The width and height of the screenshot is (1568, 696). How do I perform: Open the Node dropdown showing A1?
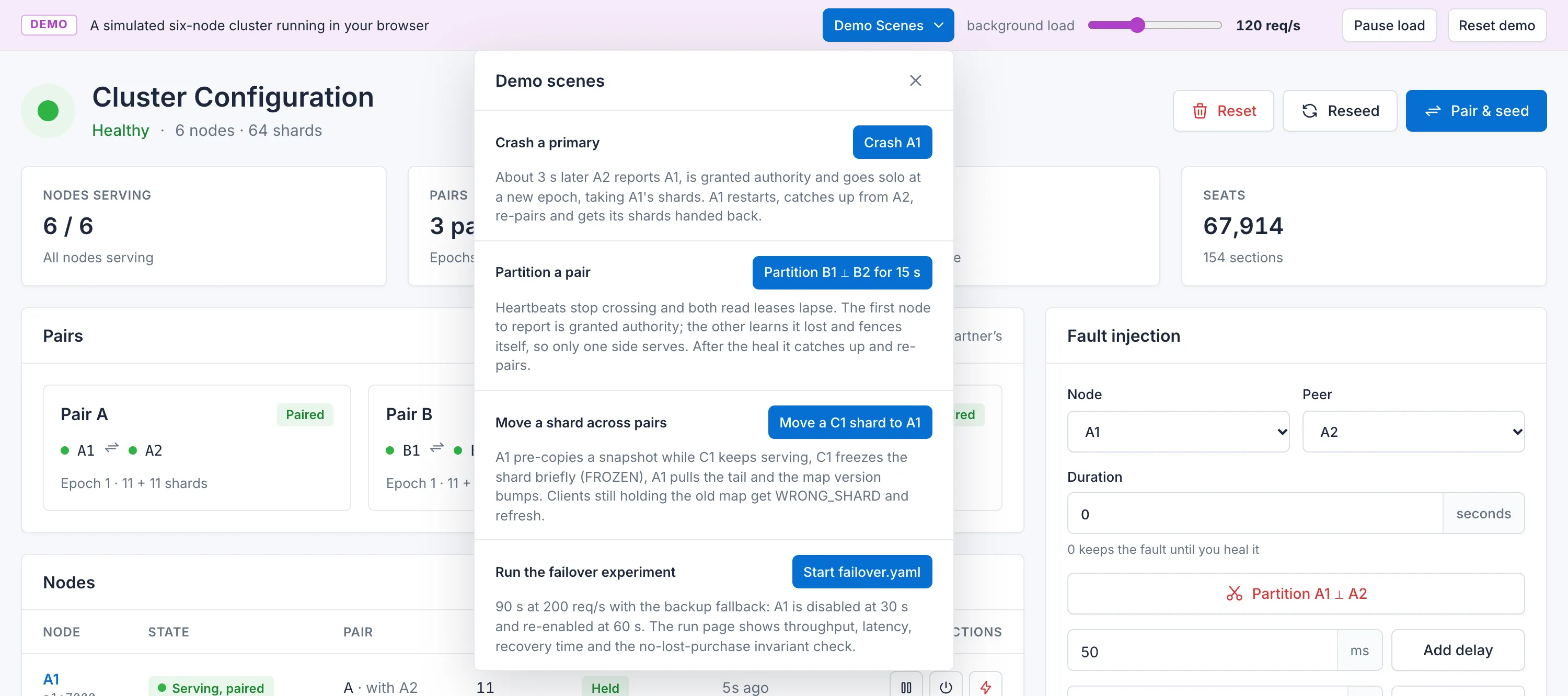pyautogui.click(x=1178, y=432)
